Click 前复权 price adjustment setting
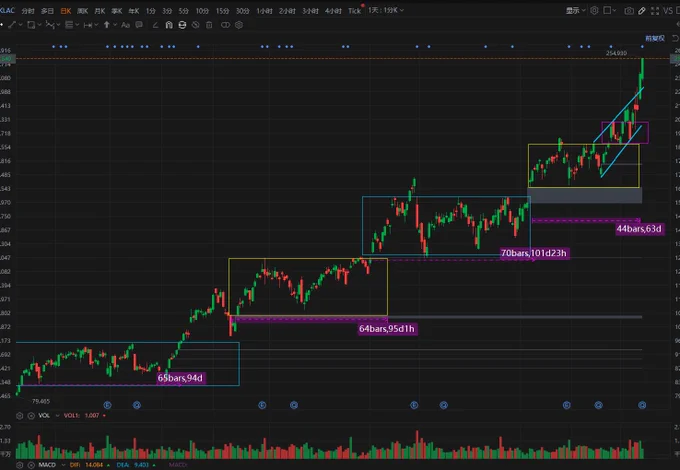 (655, 39)
